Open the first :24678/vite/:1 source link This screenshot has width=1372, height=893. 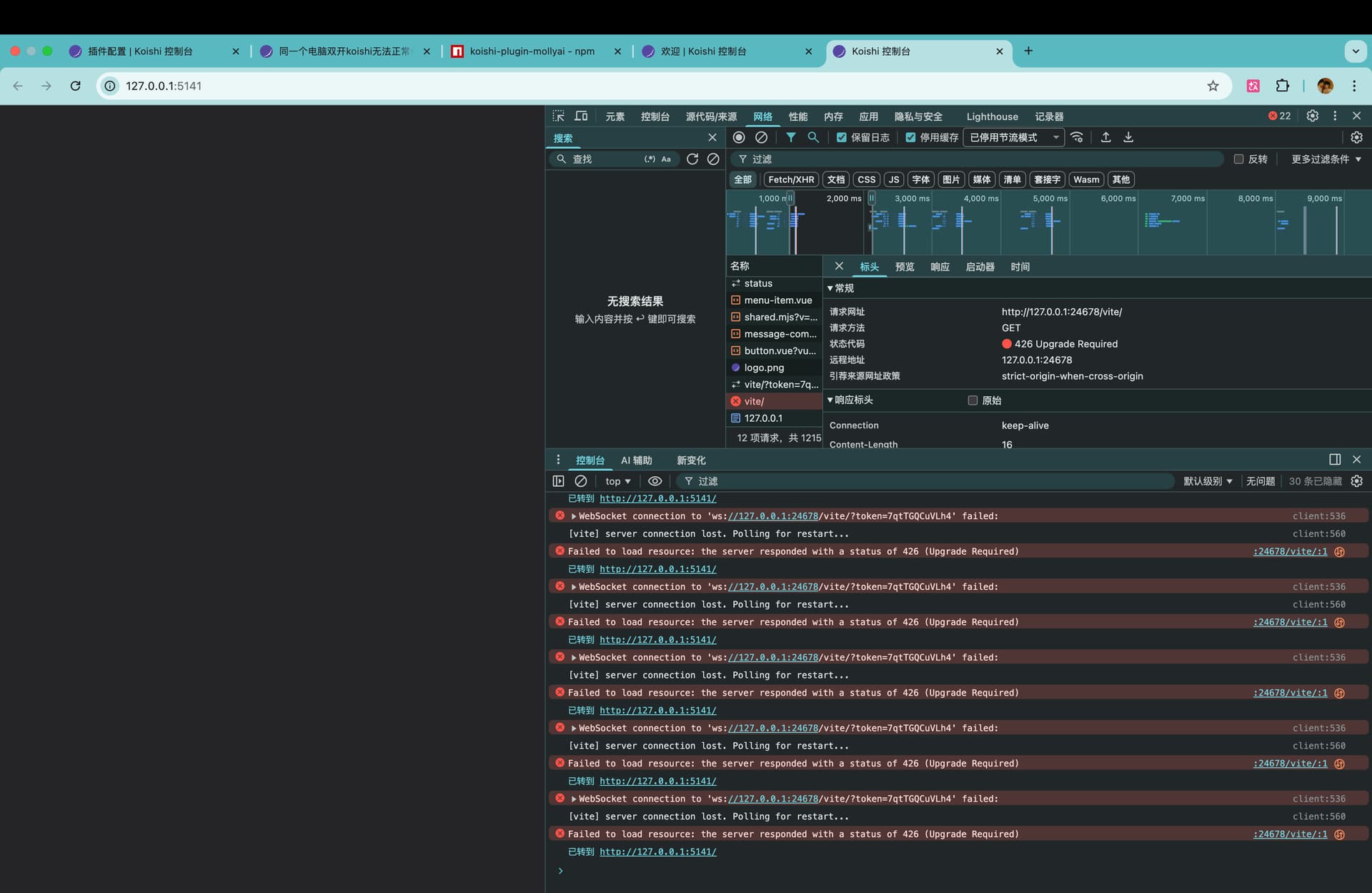point(1290,551)
